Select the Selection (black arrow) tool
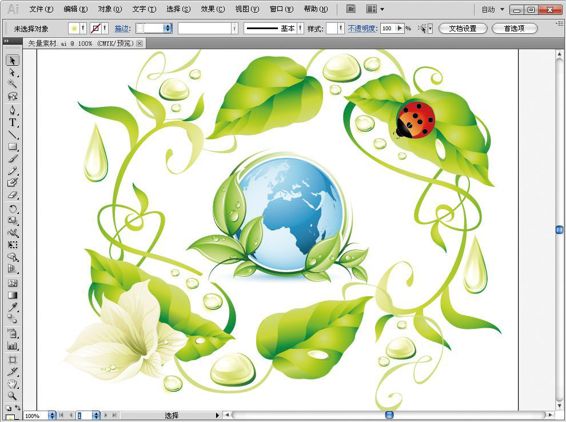566x422 pixels. point(12,60)
